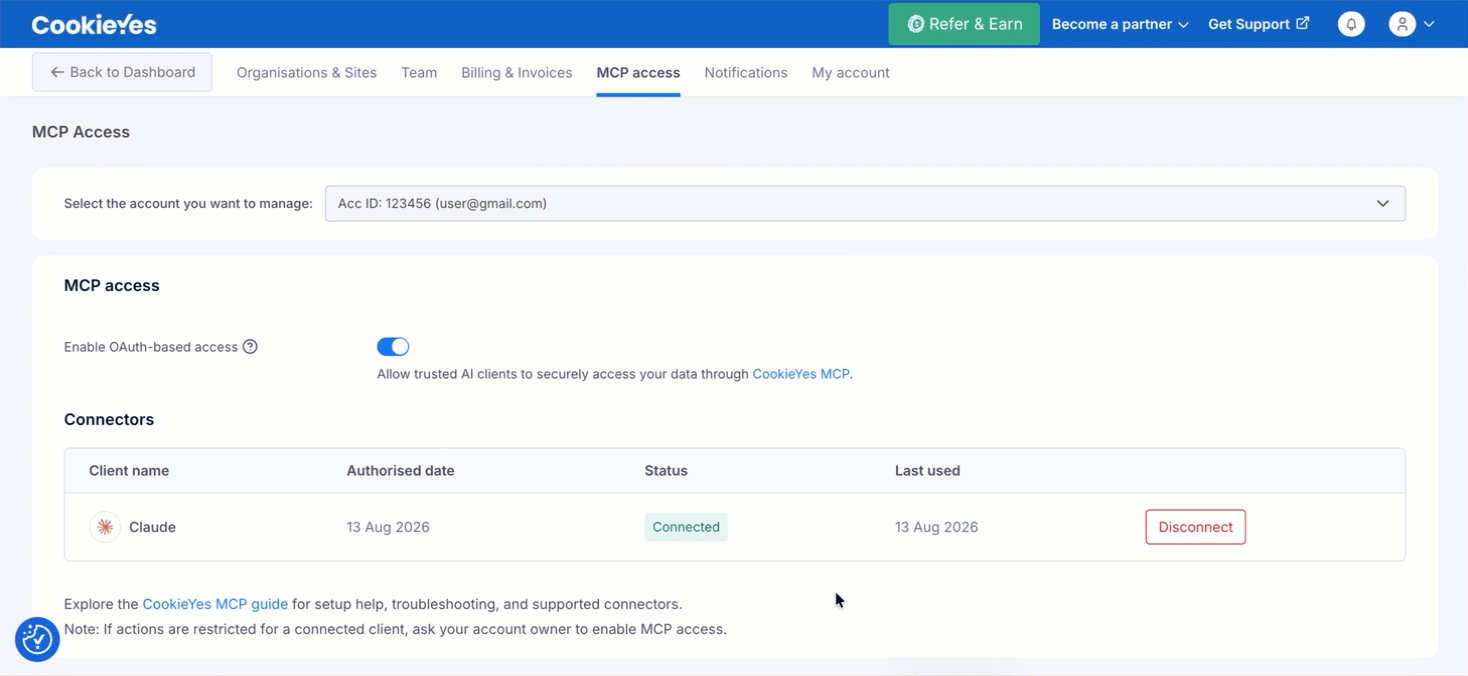Open the notifications bell icon
This screenshot has height=676, width=1468.
[1351, 24]
